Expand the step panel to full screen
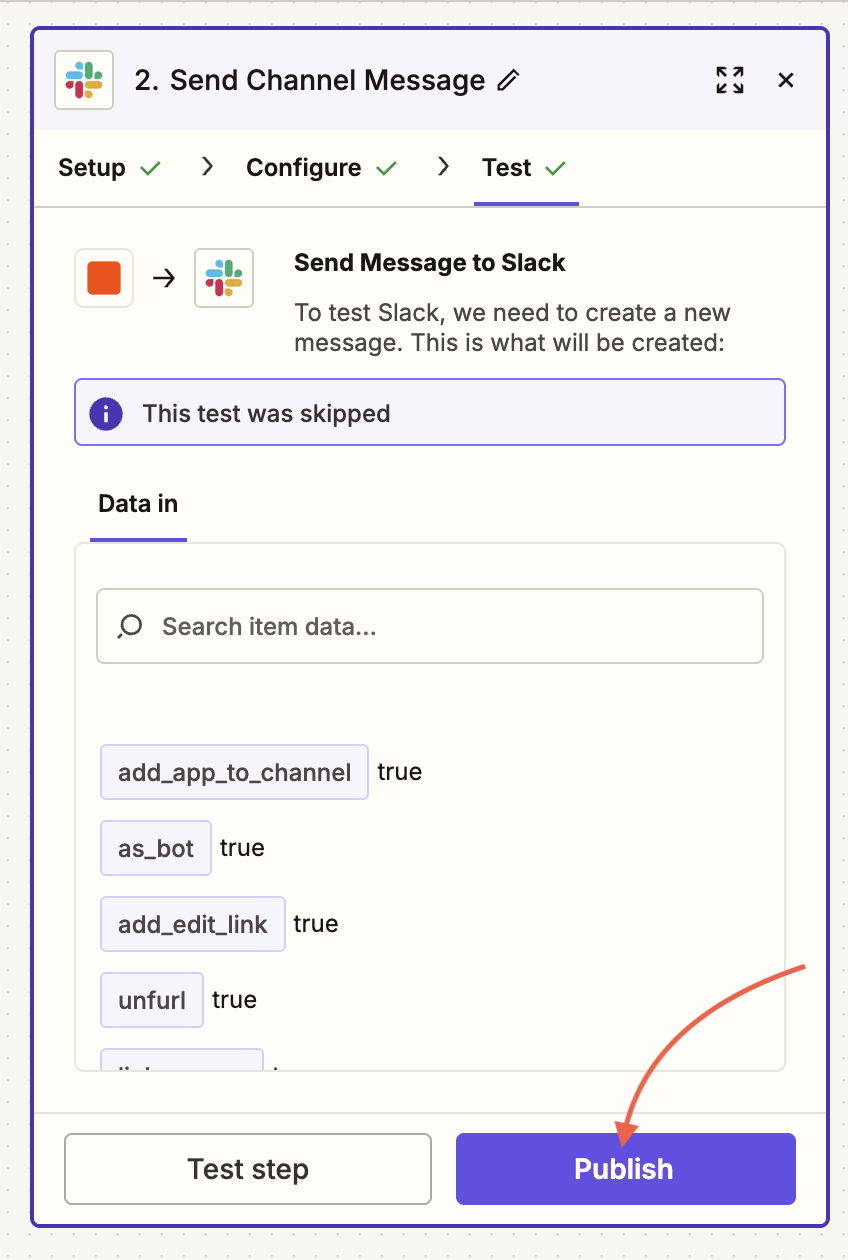Screen dimensions: 848x1260 (730, 80)
